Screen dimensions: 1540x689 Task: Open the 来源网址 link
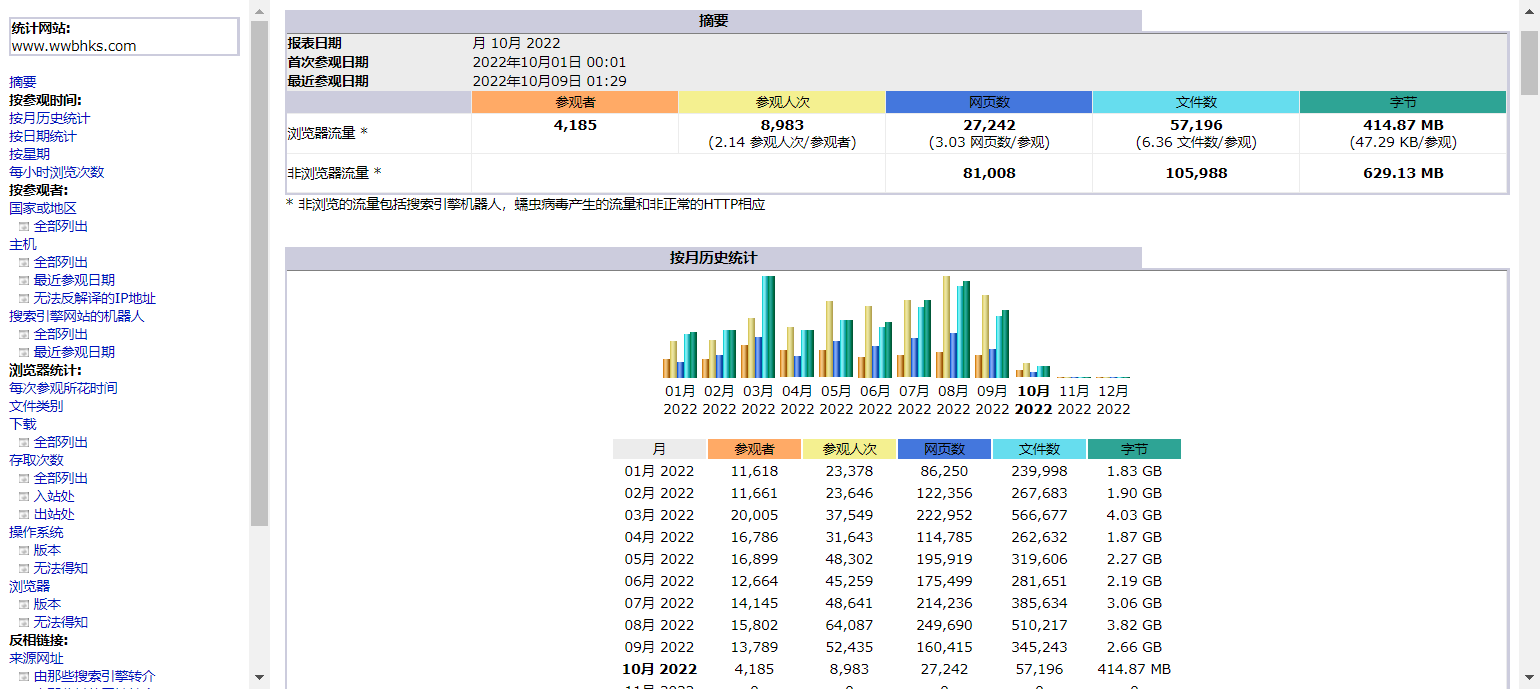36,658
